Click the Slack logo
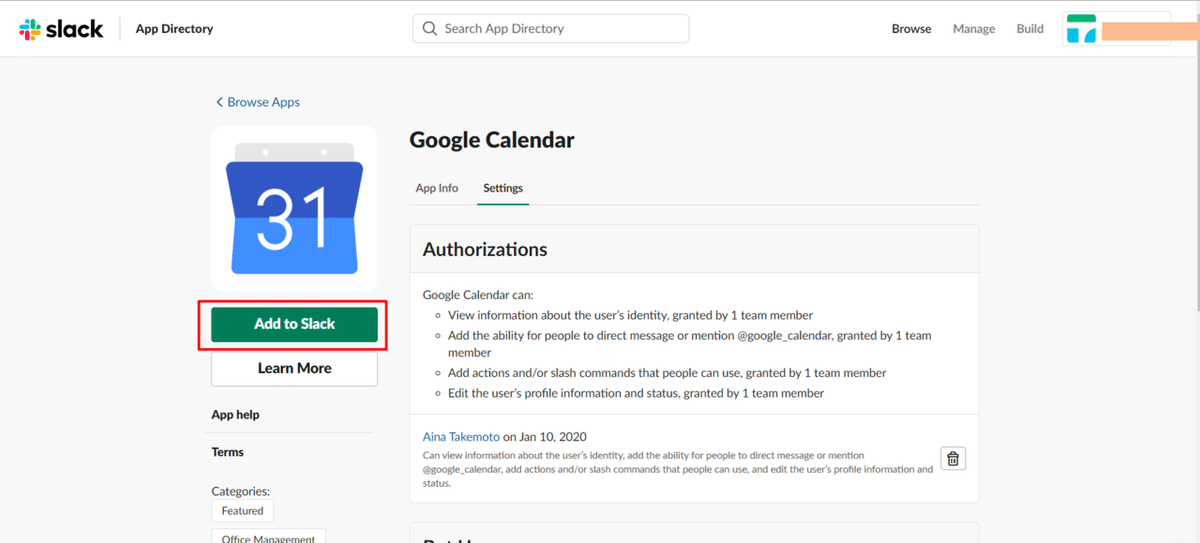 pyautogui.click(x=61, y=29)
